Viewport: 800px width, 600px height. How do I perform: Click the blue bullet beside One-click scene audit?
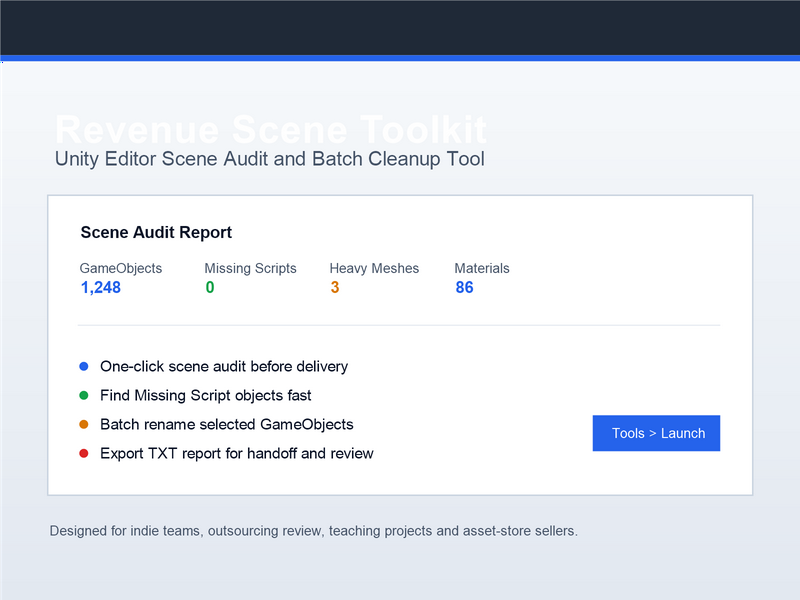coord(84,366)
